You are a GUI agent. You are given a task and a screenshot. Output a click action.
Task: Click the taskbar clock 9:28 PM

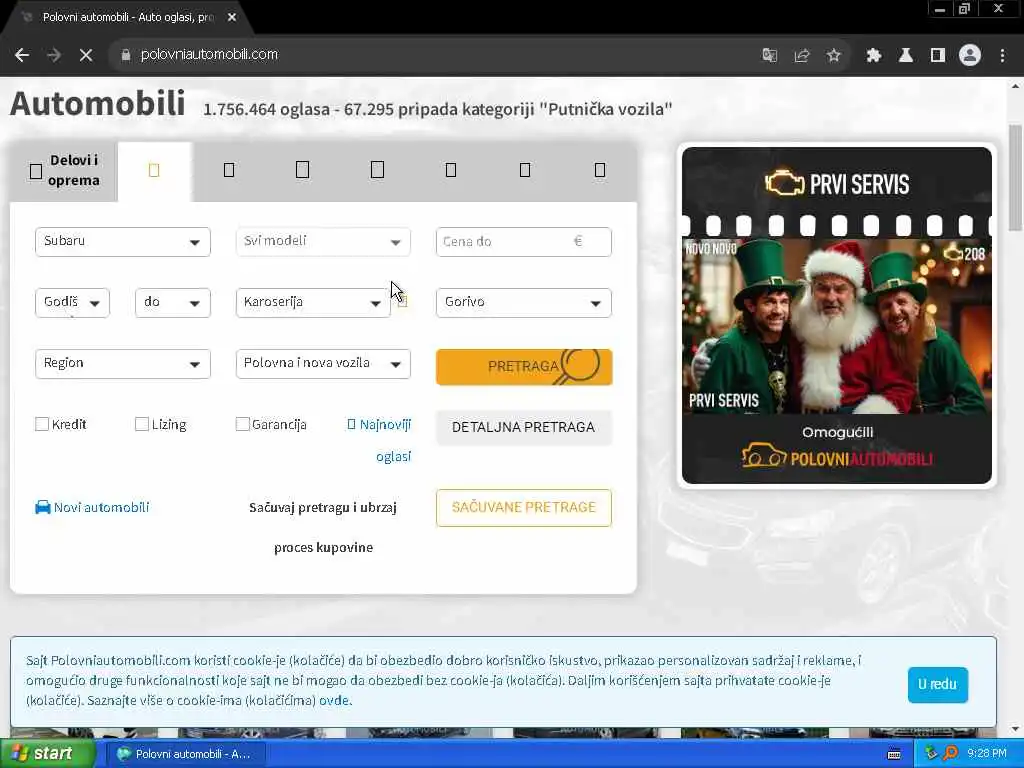click(987, 754)
